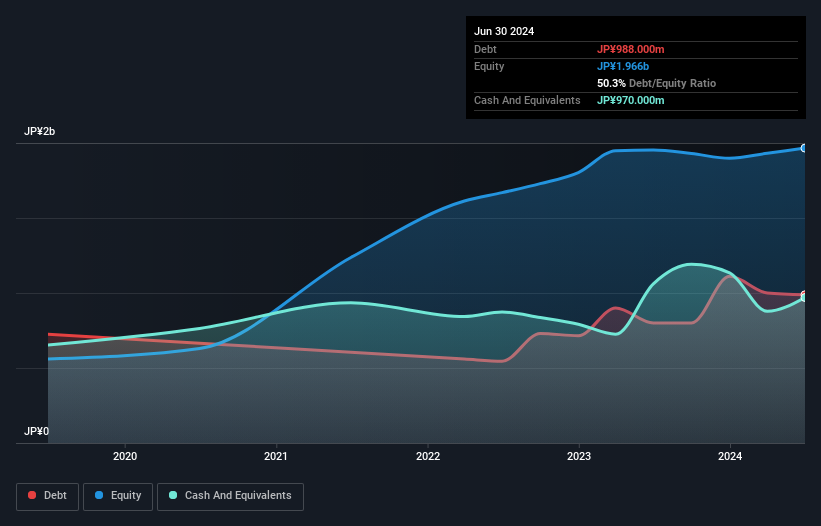
Task: Click the JP¥2b y-axis label
Action: pyautogui.click(x=39, y=131)
